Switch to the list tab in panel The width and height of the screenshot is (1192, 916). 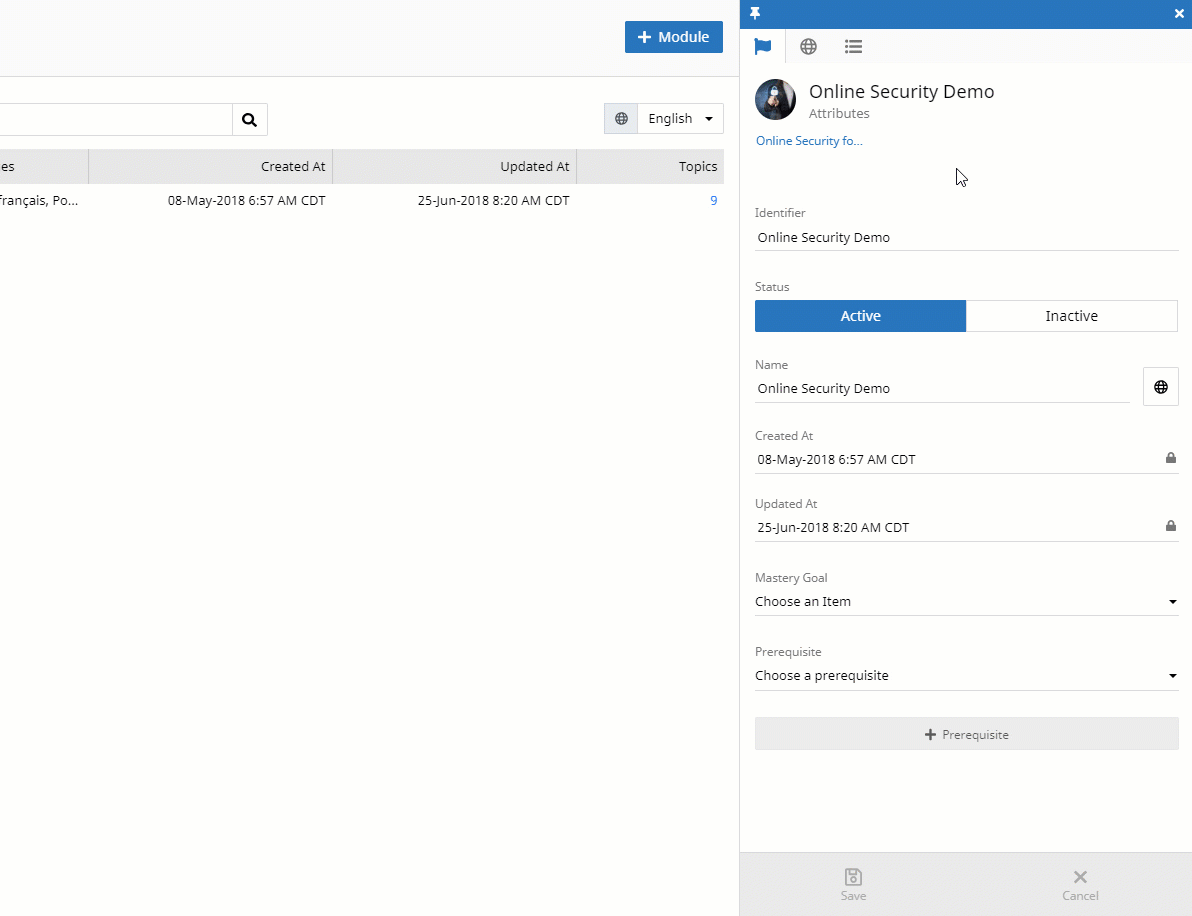(853, 46)
